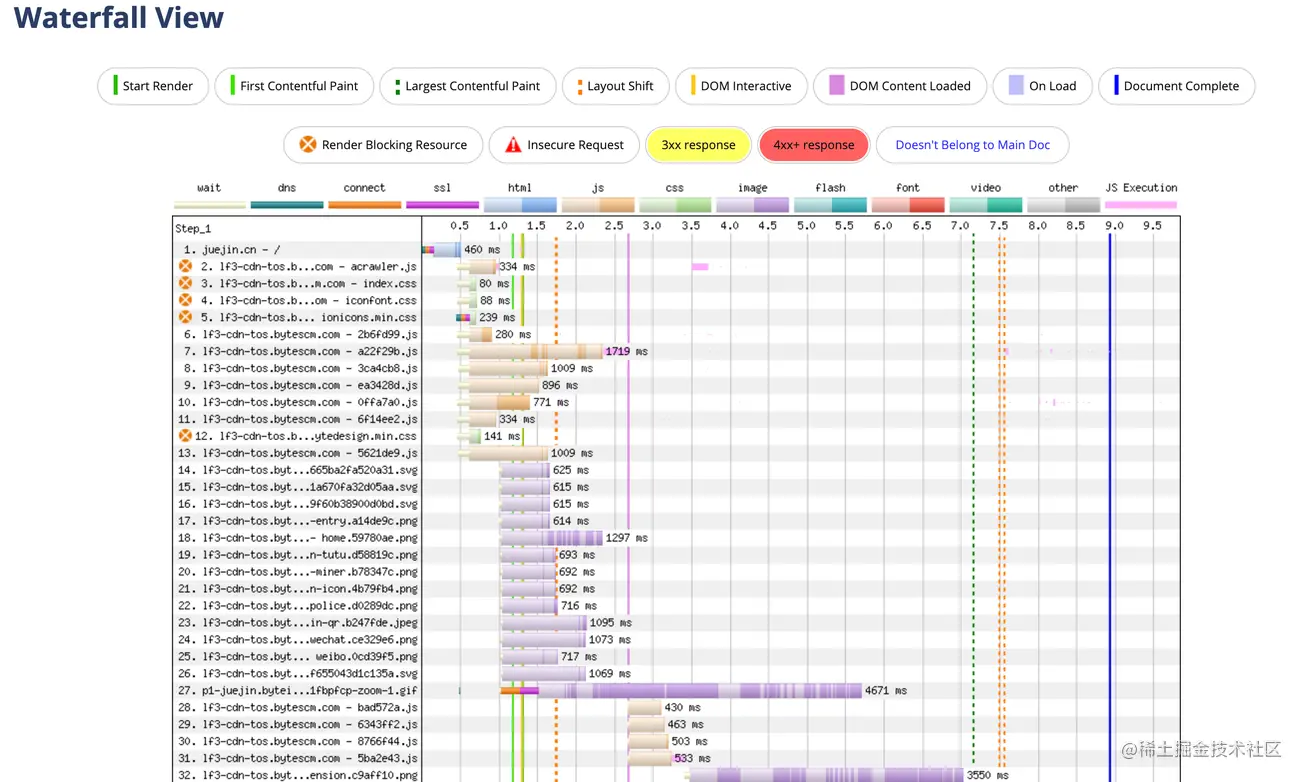Image resolution: width=1304 pixels, height=782 pixels.
Task: Click the purple DOM Content Loaded color square
Action: [837, 86]
